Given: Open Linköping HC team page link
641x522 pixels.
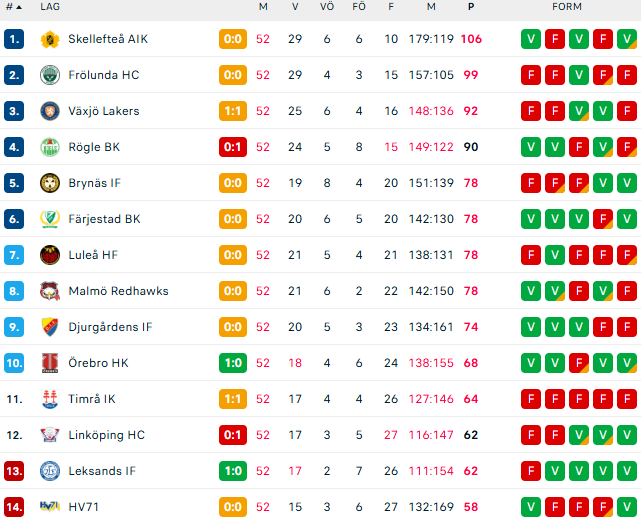Looking at the screenshot, I should [x=106, y=435].
